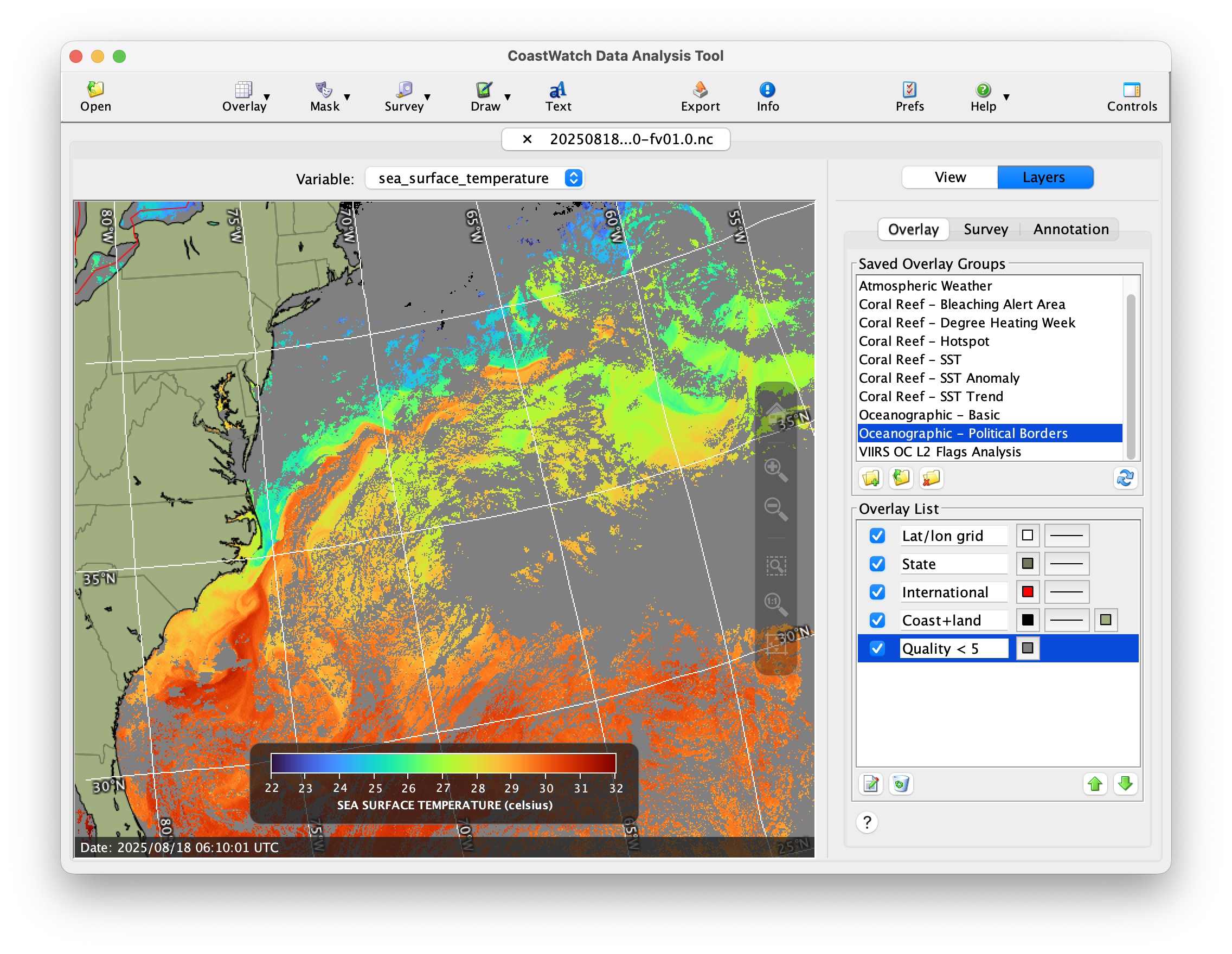
Task: Click the question mark help button
Action: 867,823
